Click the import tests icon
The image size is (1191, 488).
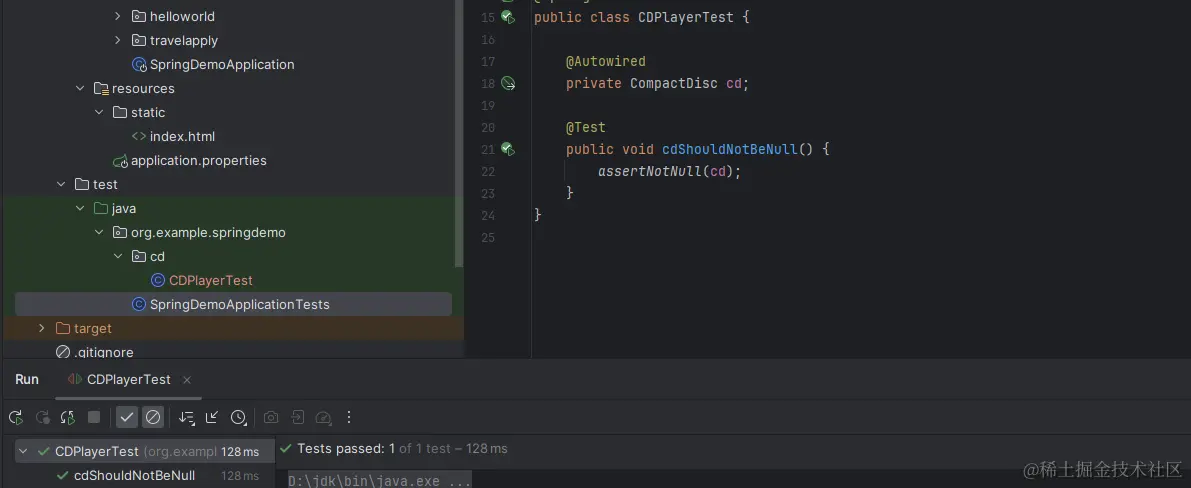[298, 417]
